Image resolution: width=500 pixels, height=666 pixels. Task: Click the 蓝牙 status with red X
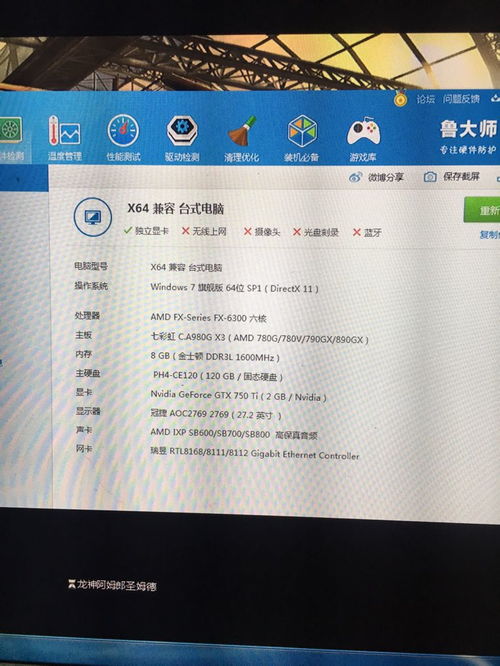367,233
